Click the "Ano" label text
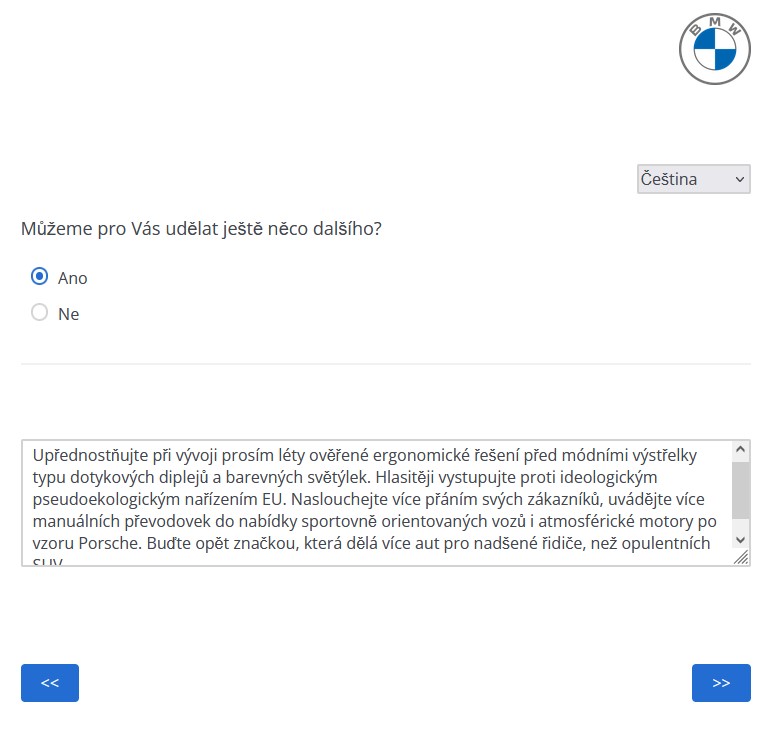 coord(73,278)
